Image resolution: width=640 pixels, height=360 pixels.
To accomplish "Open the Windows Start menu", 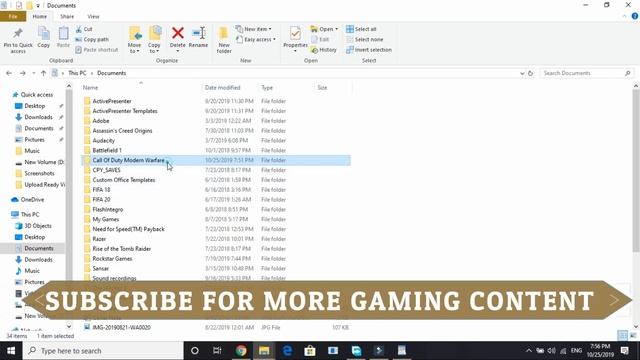I will [x=11, y=351].
